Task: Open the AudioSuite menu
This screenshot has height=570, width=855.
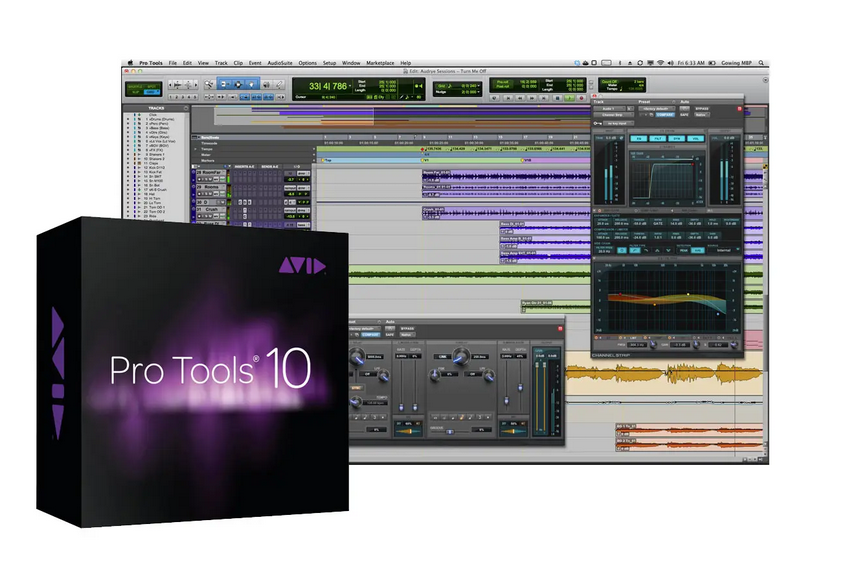Action: [x=280, y=63]
